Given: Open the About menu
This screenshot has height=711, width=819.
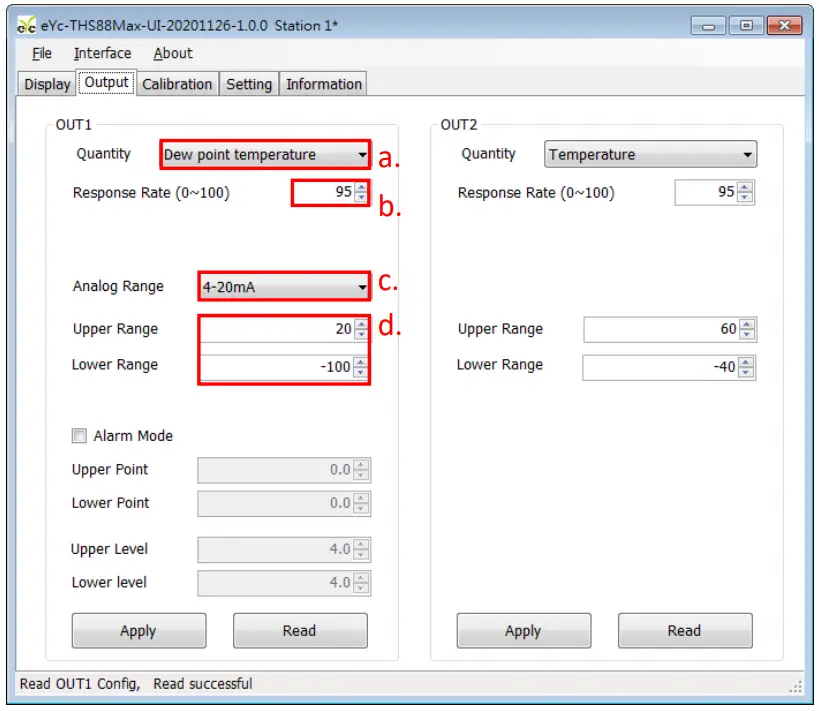Looking at the screenshot, I should pyautogui.click(x=173, y=54).
